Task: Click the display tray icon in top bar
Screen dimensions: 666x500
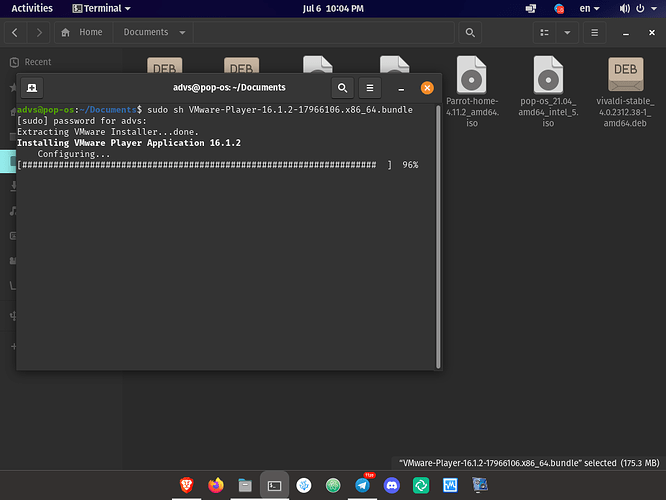Action: (531, 8)
